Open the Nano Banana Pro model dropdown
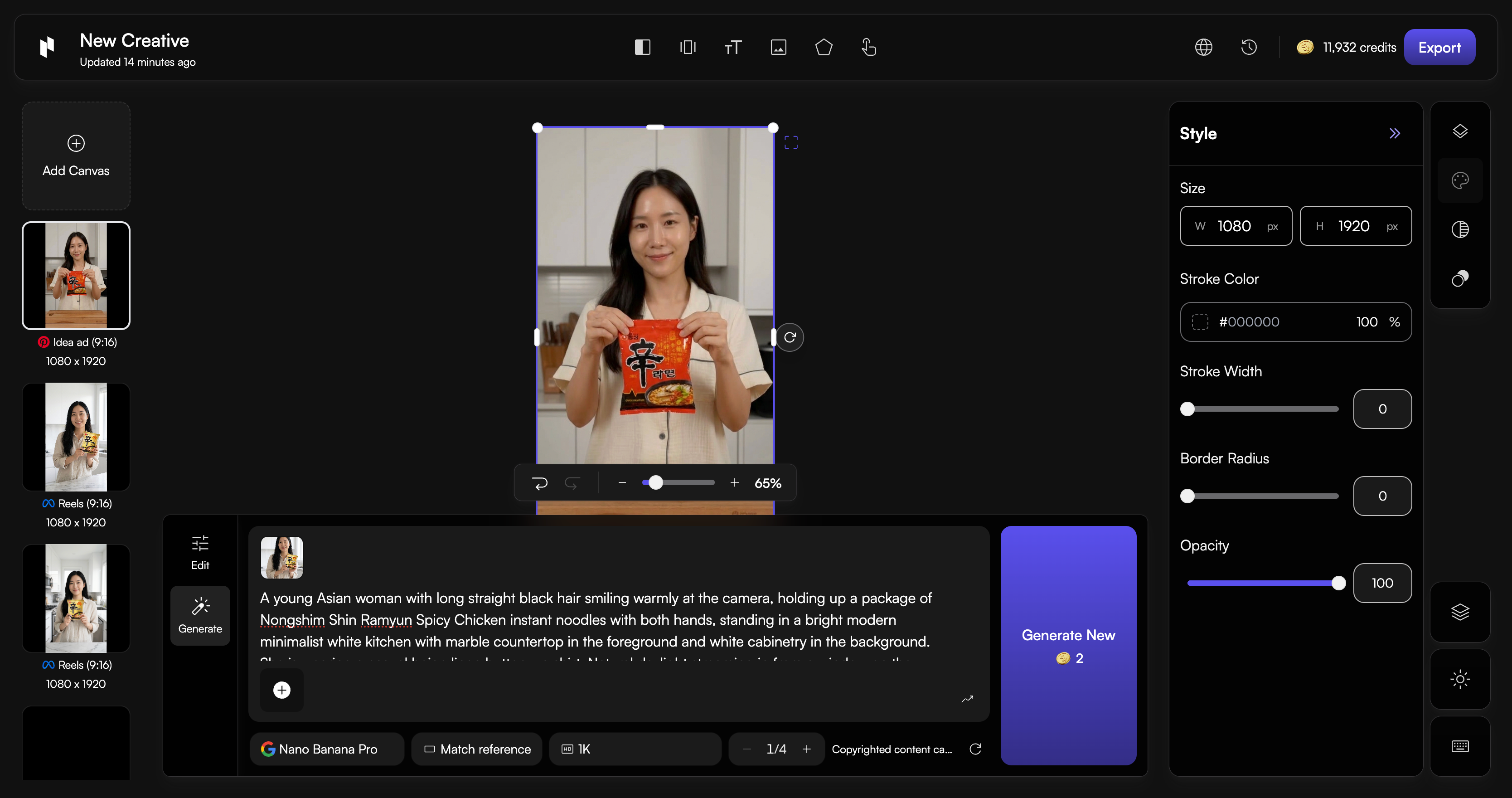The image size is (1512, 798). pyautogui.click(x=327, y=749)
